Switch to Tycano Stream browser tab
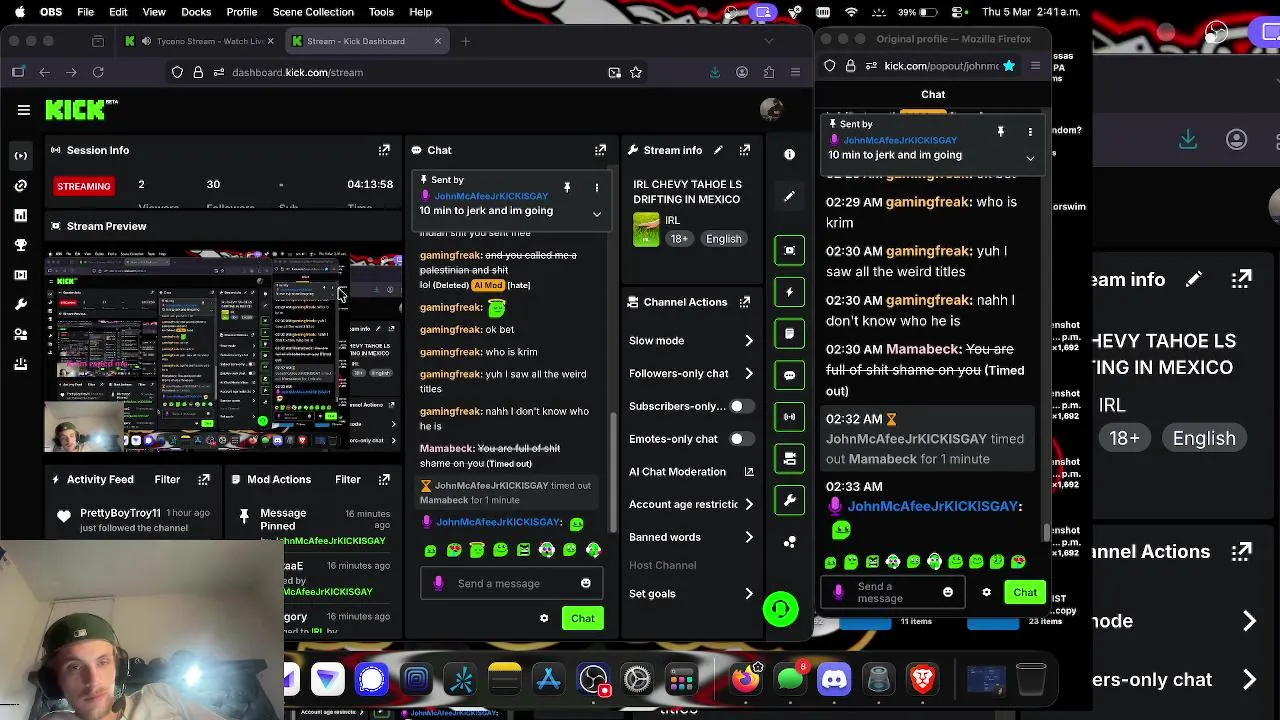The height and width of the screenshot is (720, 1280). pyautogui.click(x=200, y=41)
